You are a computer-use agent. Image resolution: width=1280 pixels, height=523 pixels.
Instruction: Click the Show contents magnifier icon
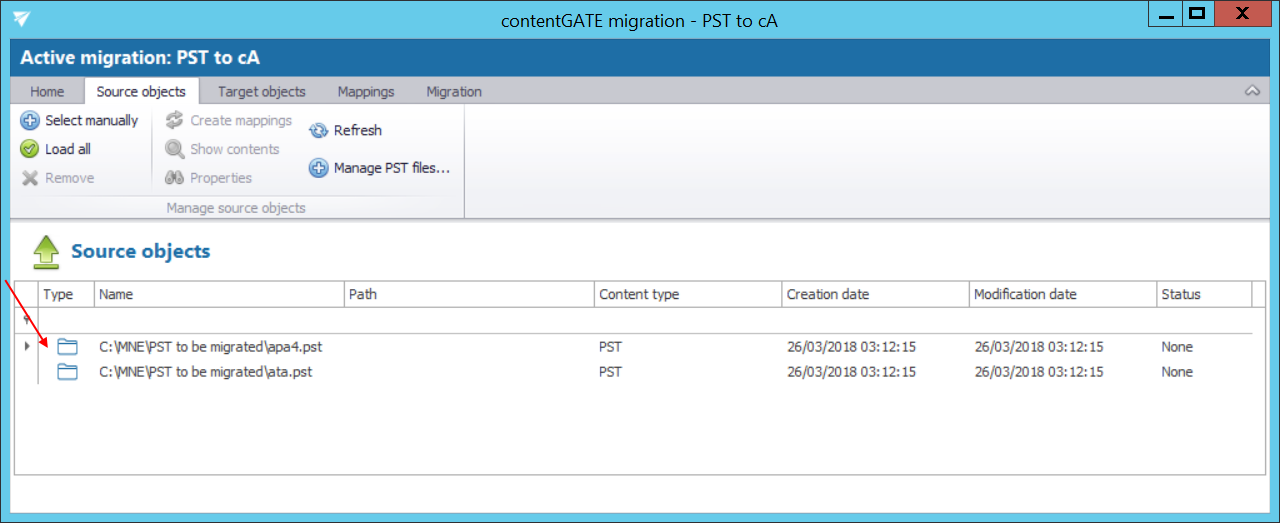pos(175,149)
